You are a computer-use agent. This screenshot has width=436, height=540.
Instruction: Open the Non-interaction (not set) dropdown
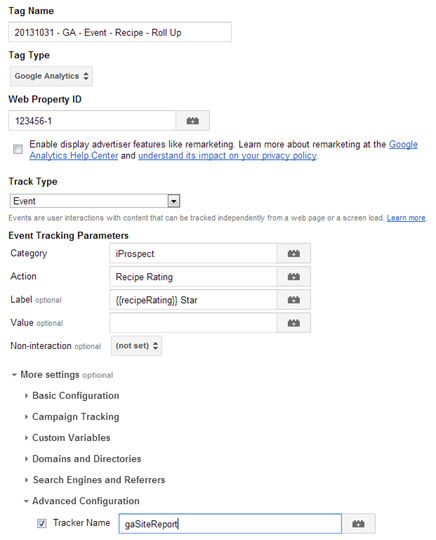click(x=136, y=345)
